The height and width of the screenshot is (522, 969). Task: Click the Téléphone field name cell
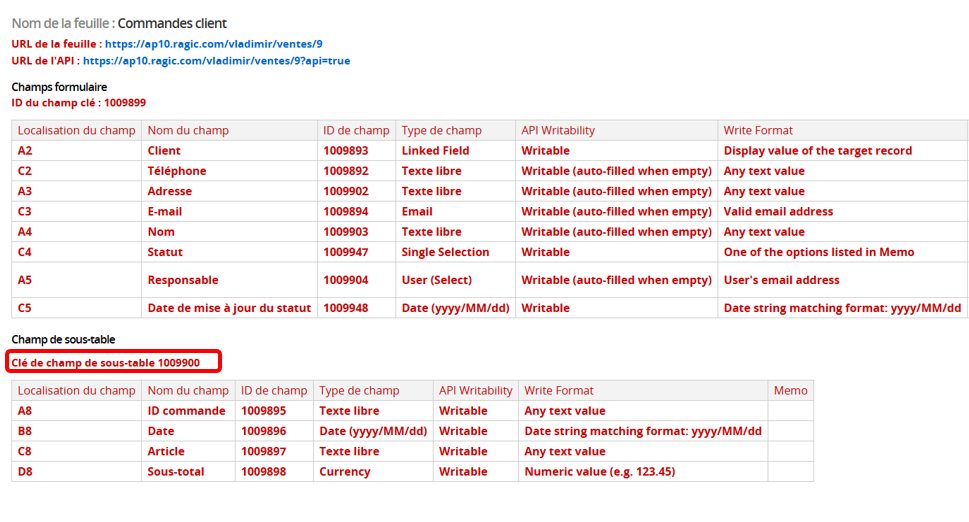[x=177, y=171]
